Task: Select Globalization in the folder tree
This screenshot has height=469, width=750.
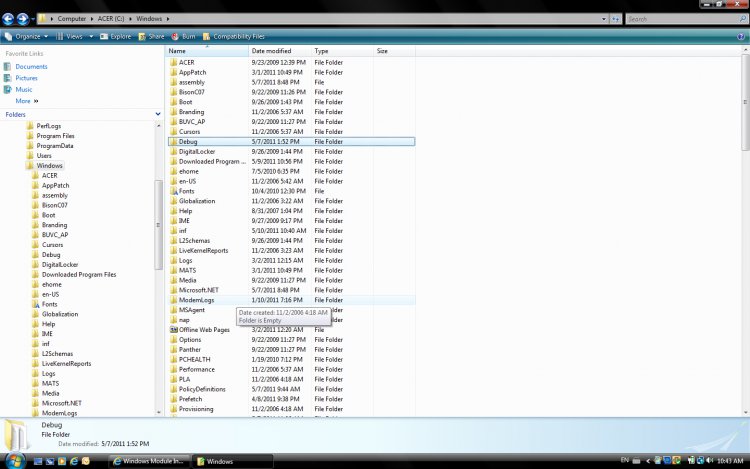Action: coord(60,314)
